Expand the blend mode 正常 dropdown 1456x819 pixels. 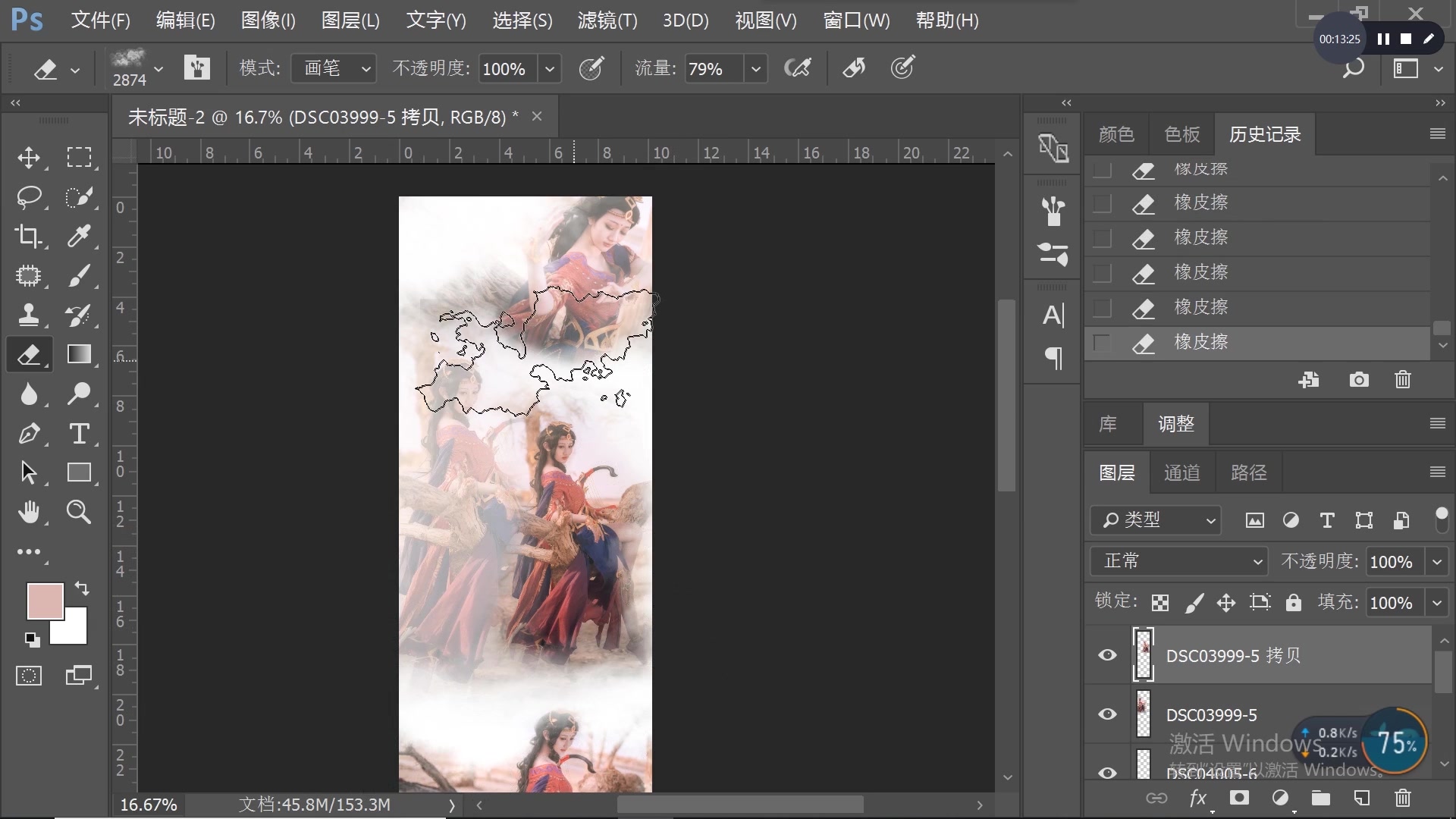[x=1179, y=562]
